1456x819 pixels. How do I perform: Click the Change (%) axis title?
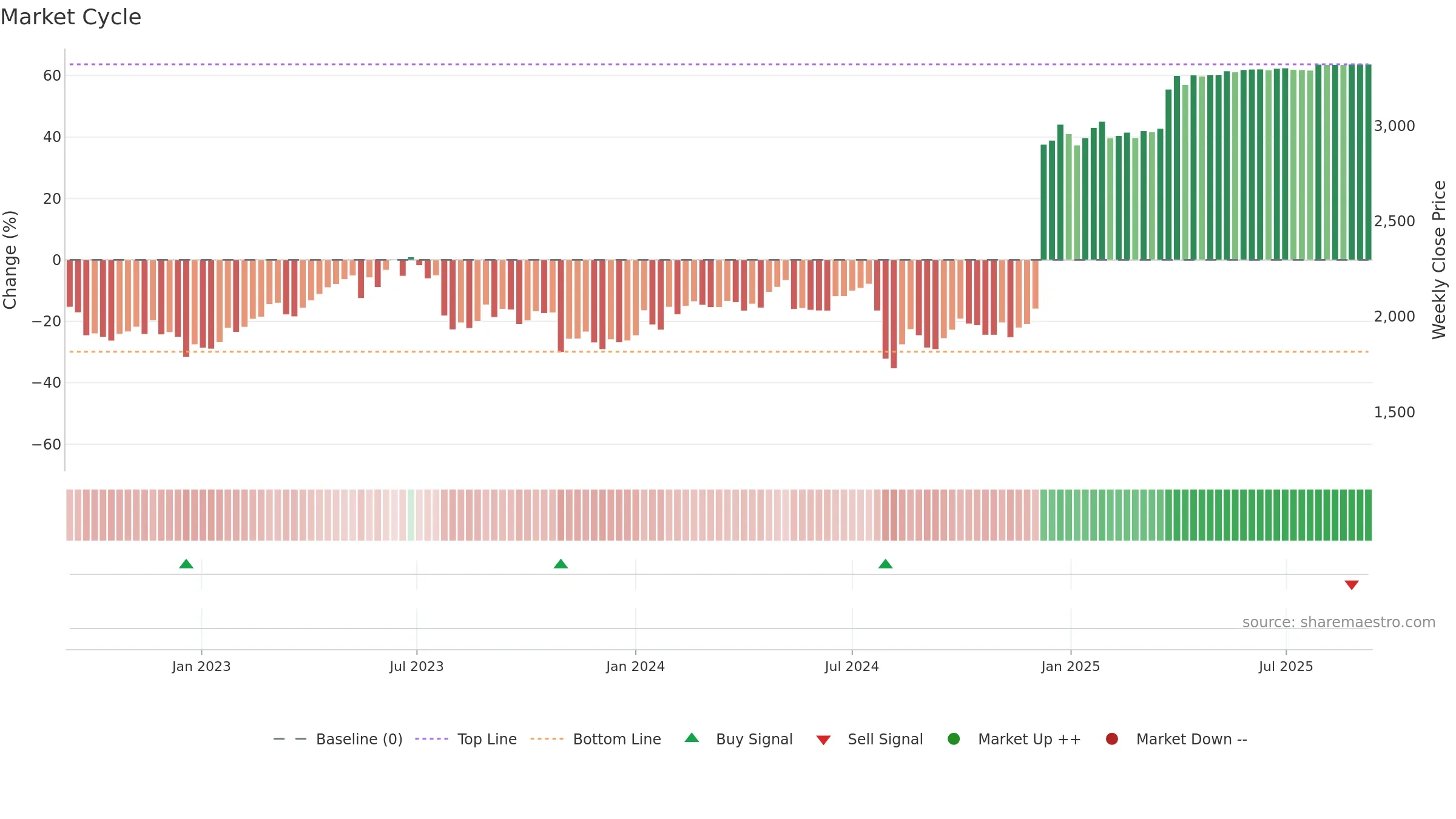click(x=10, y=260)
